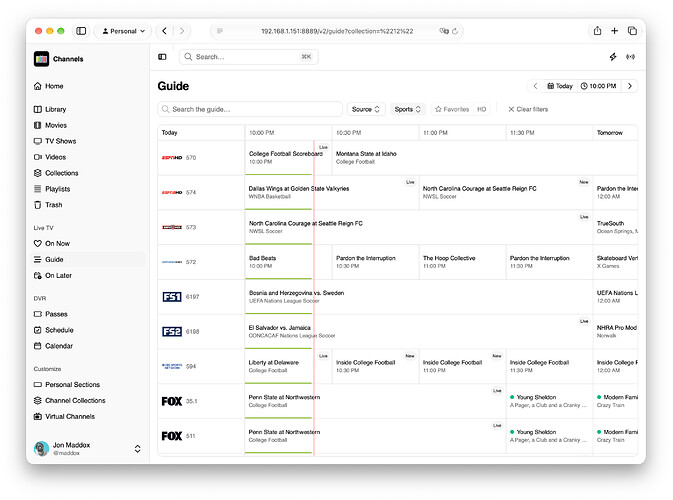Select FOX channel 511
Screen dimensions: 673x500
click(201, 436)
